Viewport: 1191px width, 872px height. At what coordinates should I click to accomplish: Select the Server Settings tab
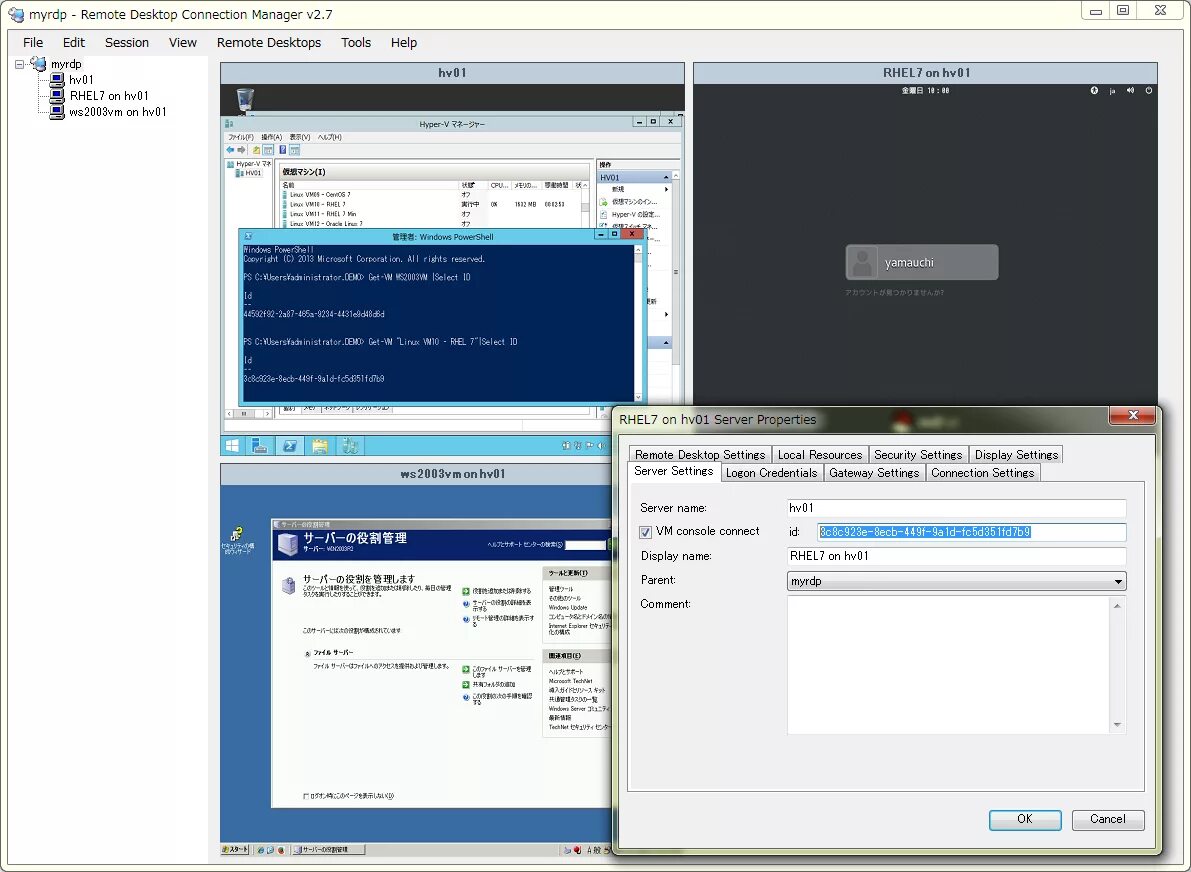click(x=674, y=471)
